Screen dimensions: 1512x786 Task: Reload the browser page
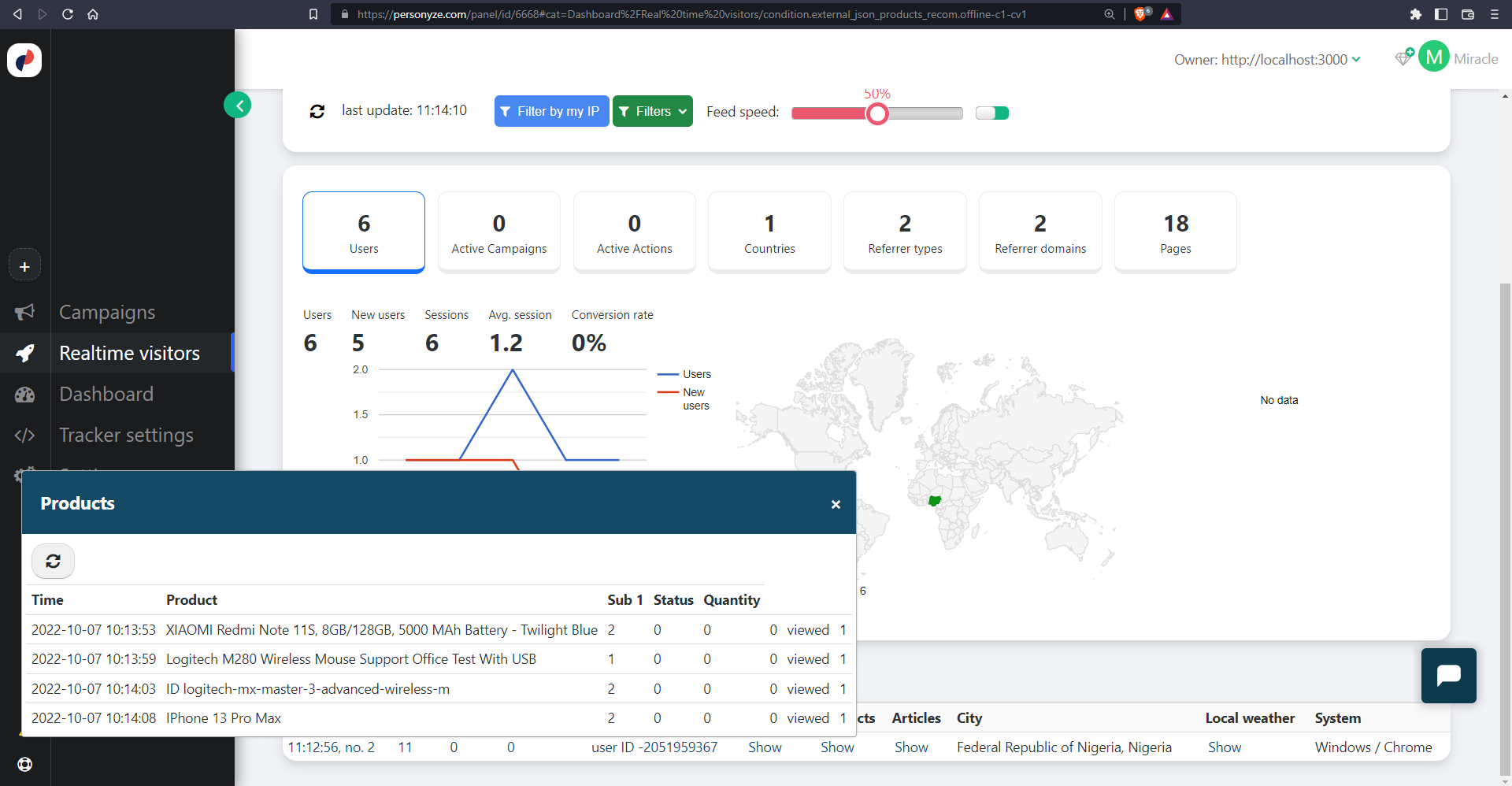(68, 14)
